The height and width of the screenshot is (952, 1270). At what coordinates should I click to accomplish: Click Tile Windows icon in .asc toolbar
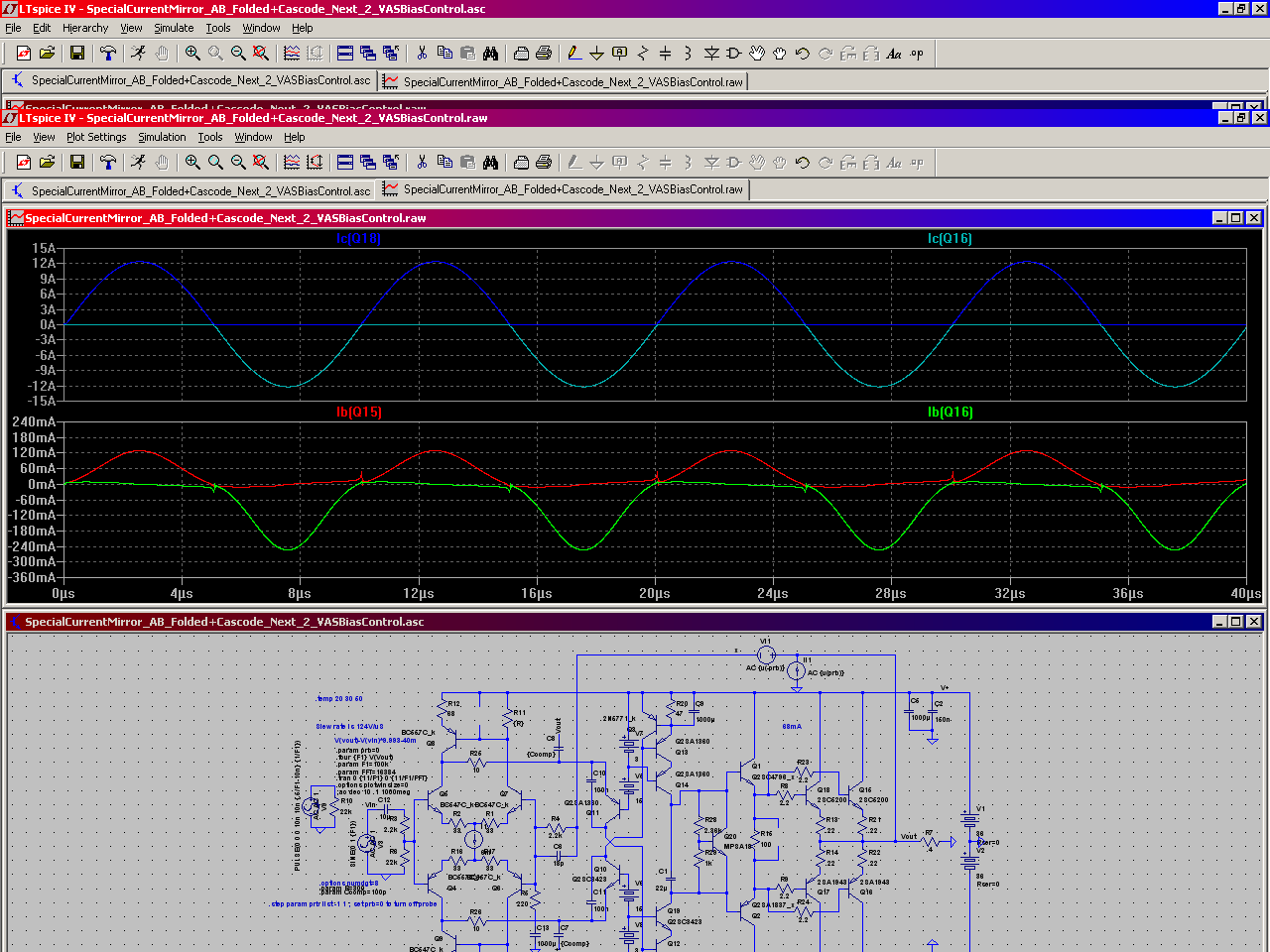point(345,54)
